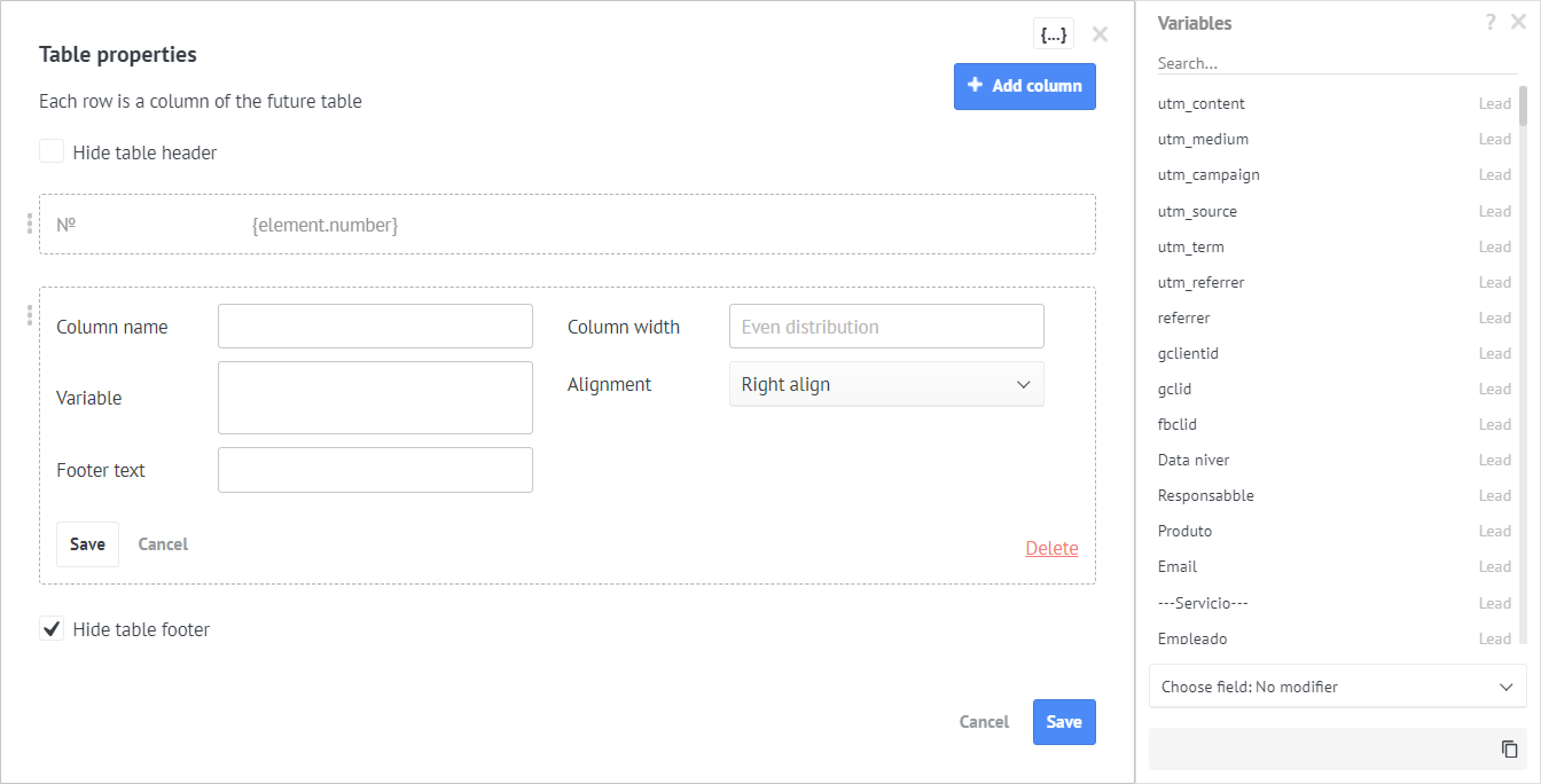Click the copy icon in Variables panel
The image size is (1541, 784).
click(x=1509, y=748)
